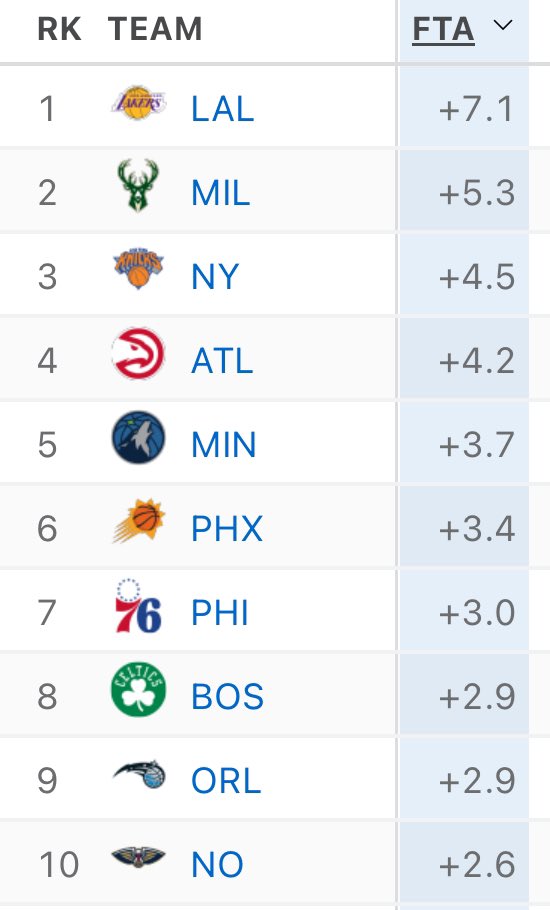Click the Milwaukee Bucks logo
Image resolution: width=550 pixels, height=910 pixels.
pos(138,186)
